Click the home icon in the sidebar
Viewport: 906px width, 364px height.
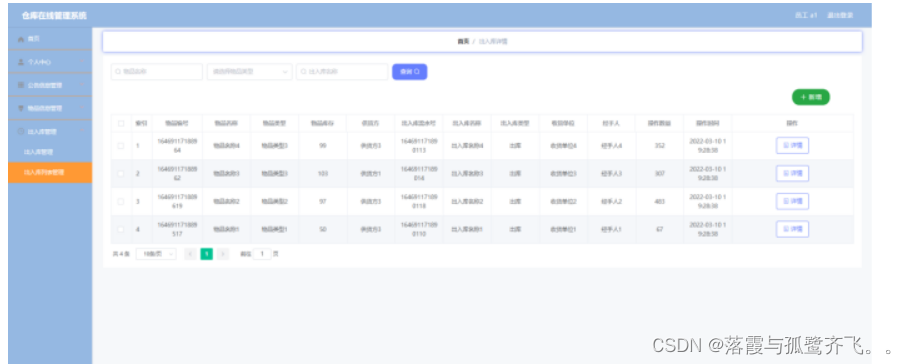point(21,39)
